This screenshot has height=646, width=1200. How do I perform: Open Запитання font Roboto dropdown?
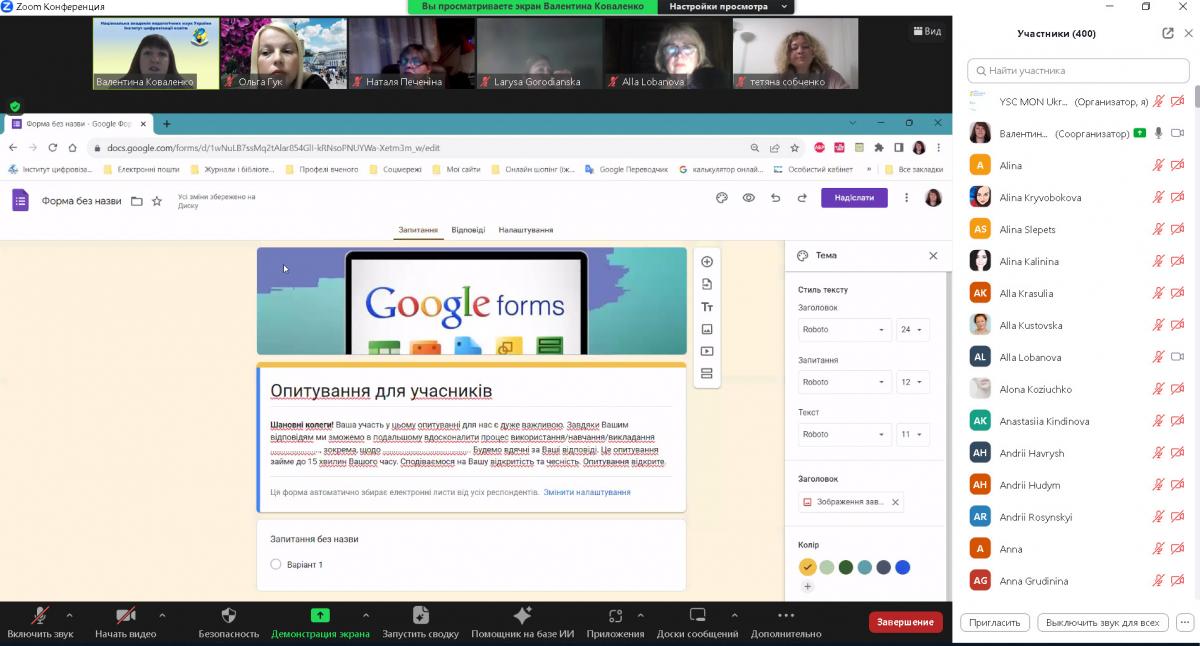click(844, 382)
